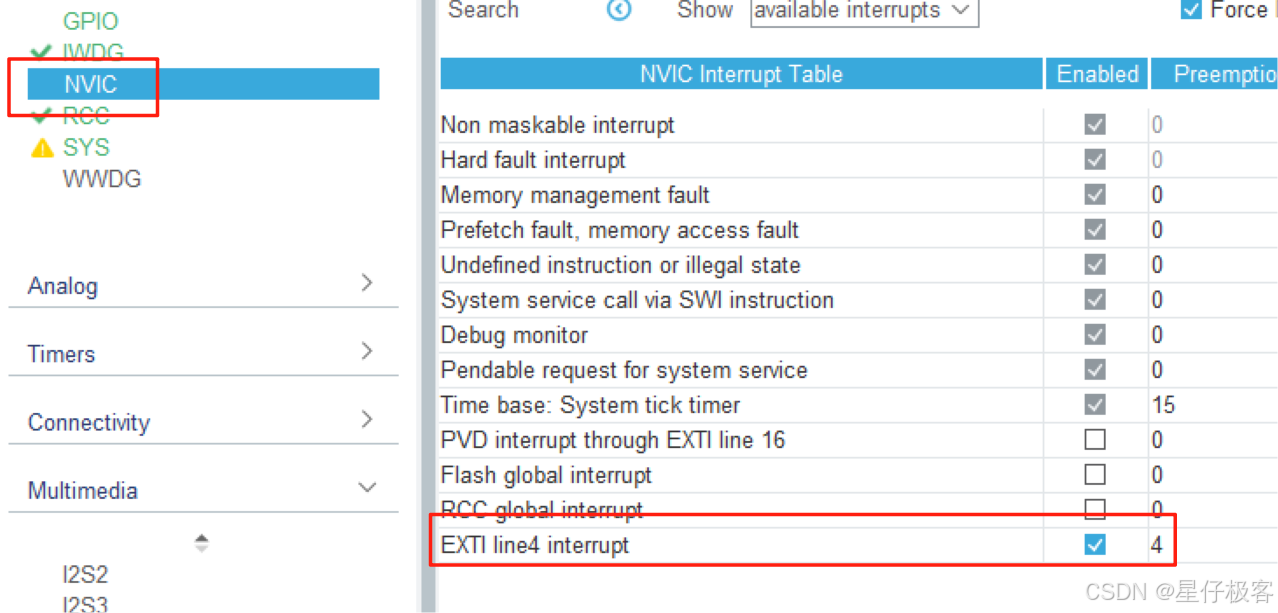Enable the Flash global interrupt
This screenshot has width=1278, height=613.
1095,474
